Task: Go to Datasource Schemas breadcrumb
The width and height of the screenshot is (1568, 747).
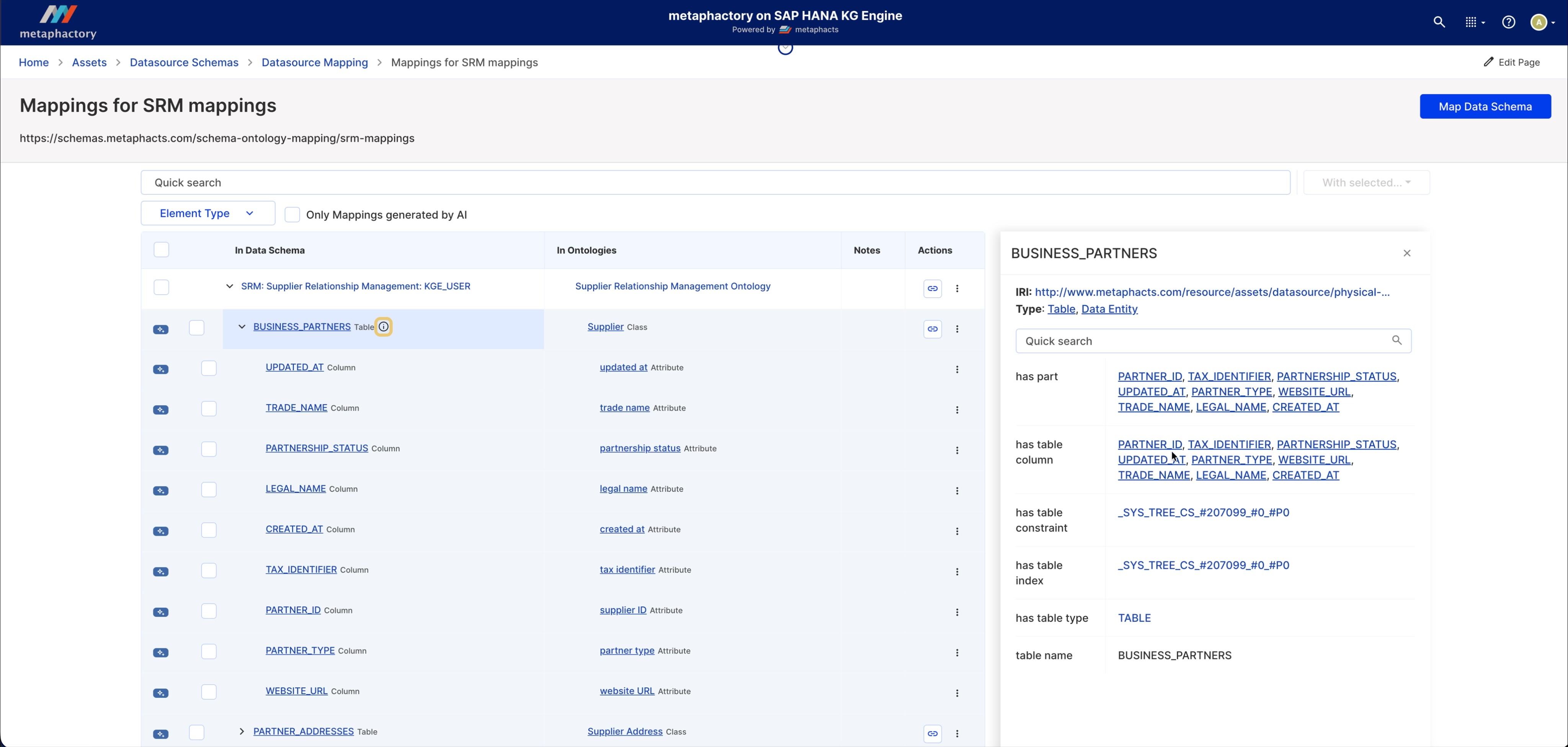Action: (x=184, y=63)
